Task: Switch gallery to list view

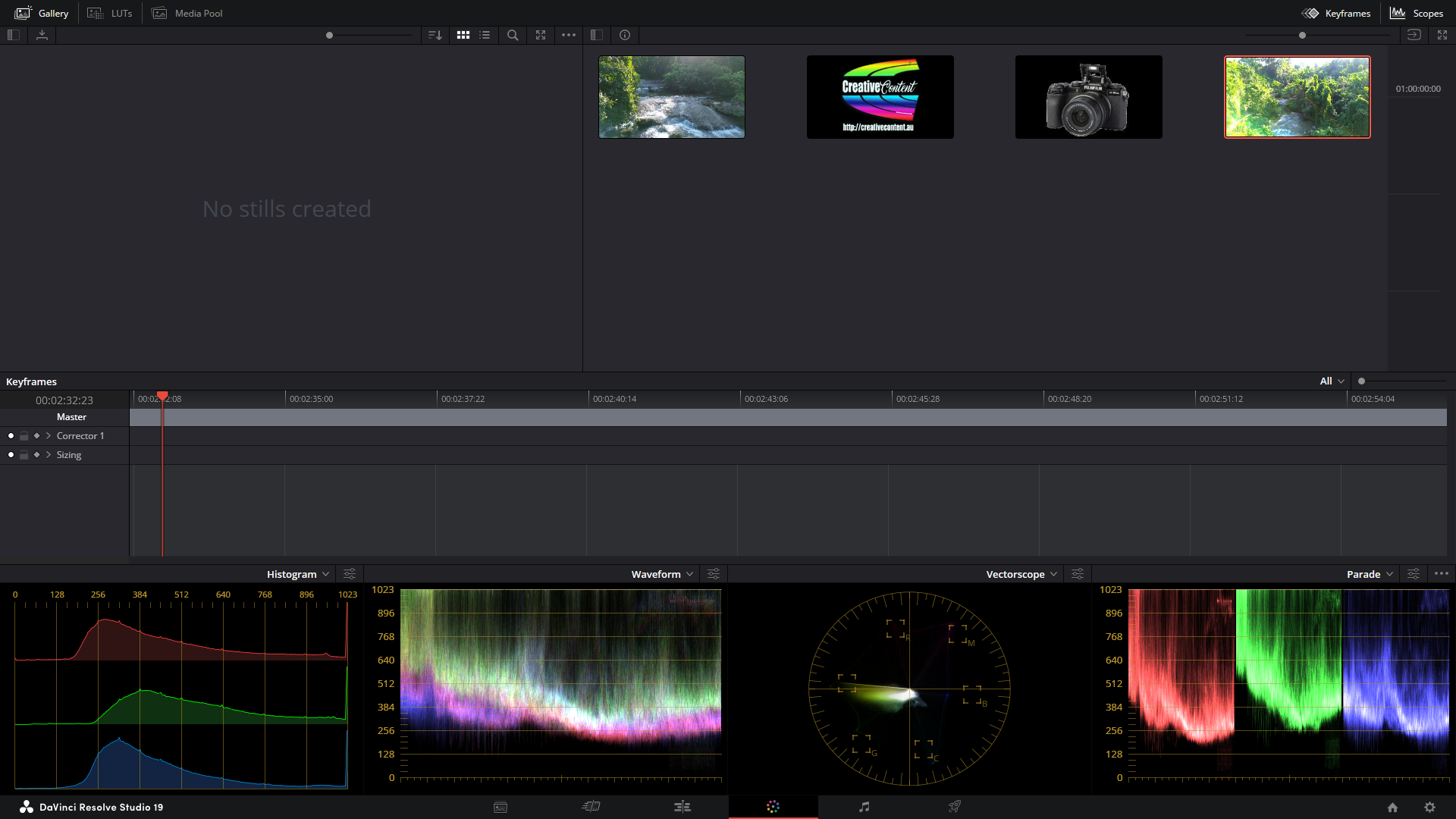Action: (485, 35)
